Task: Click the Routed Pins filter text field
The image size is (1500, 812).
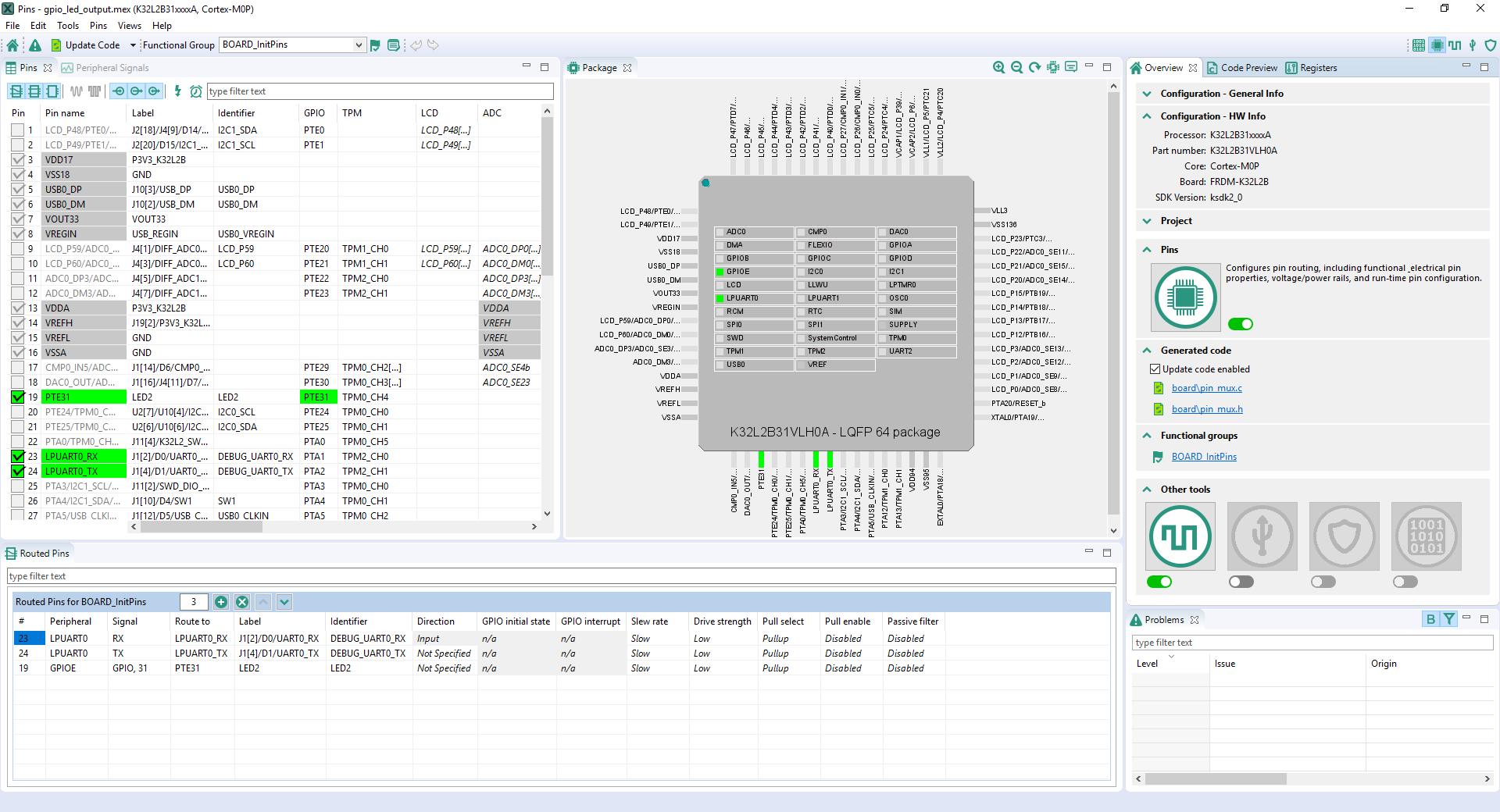Action: tap(561, 576)
